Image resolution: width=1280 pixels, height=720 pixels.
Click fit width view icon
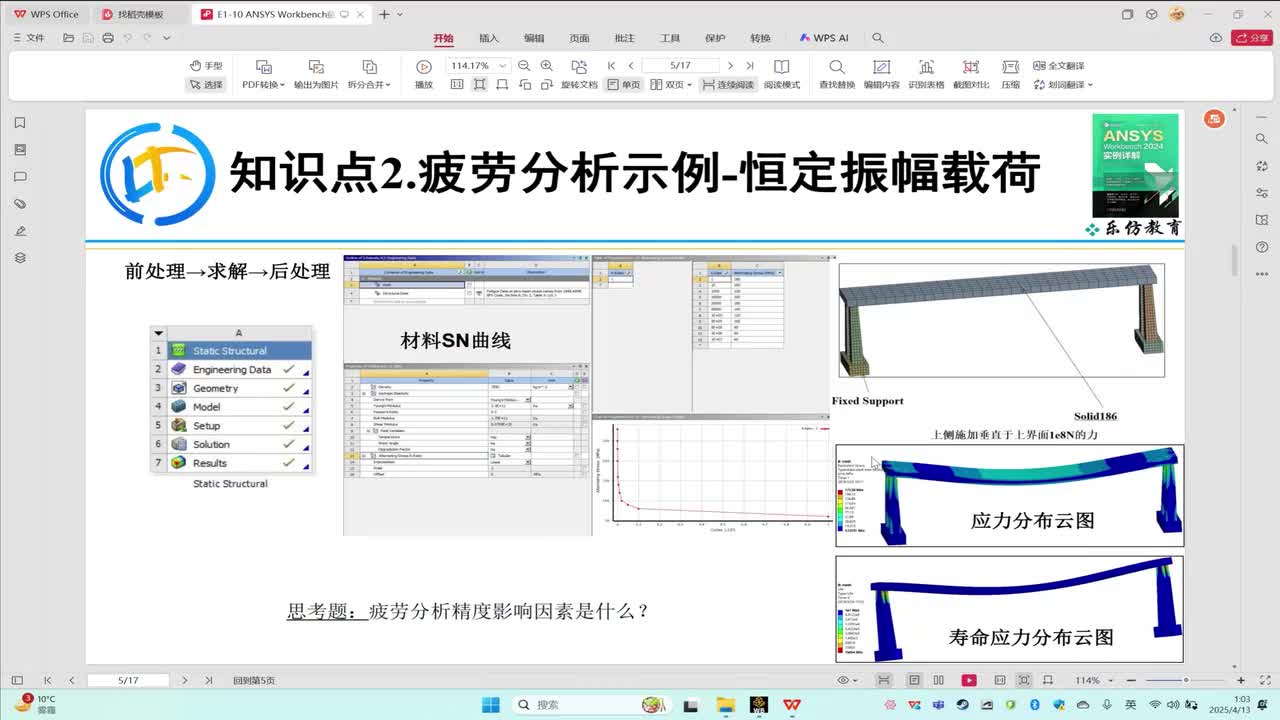point(503,85)
